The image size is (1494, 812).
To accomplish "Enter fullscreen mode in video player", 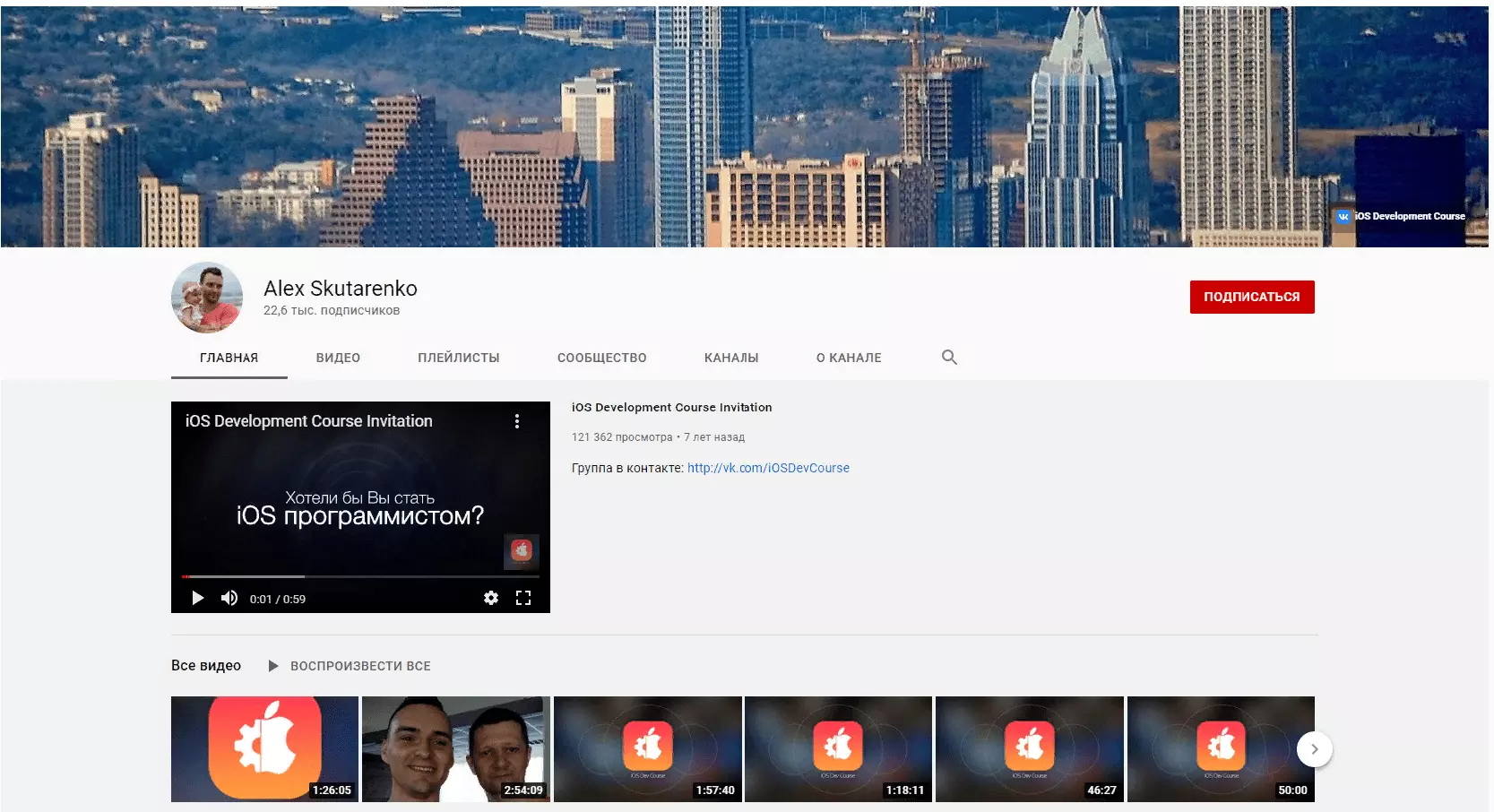I will [x=523, y=598].
